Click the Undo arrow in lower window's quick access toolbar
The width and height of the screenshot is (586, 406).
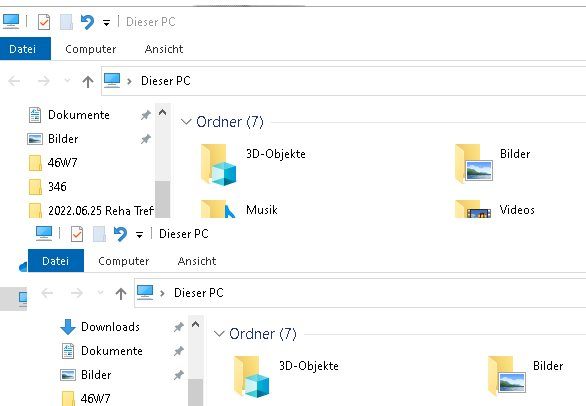tap(120, 234)
